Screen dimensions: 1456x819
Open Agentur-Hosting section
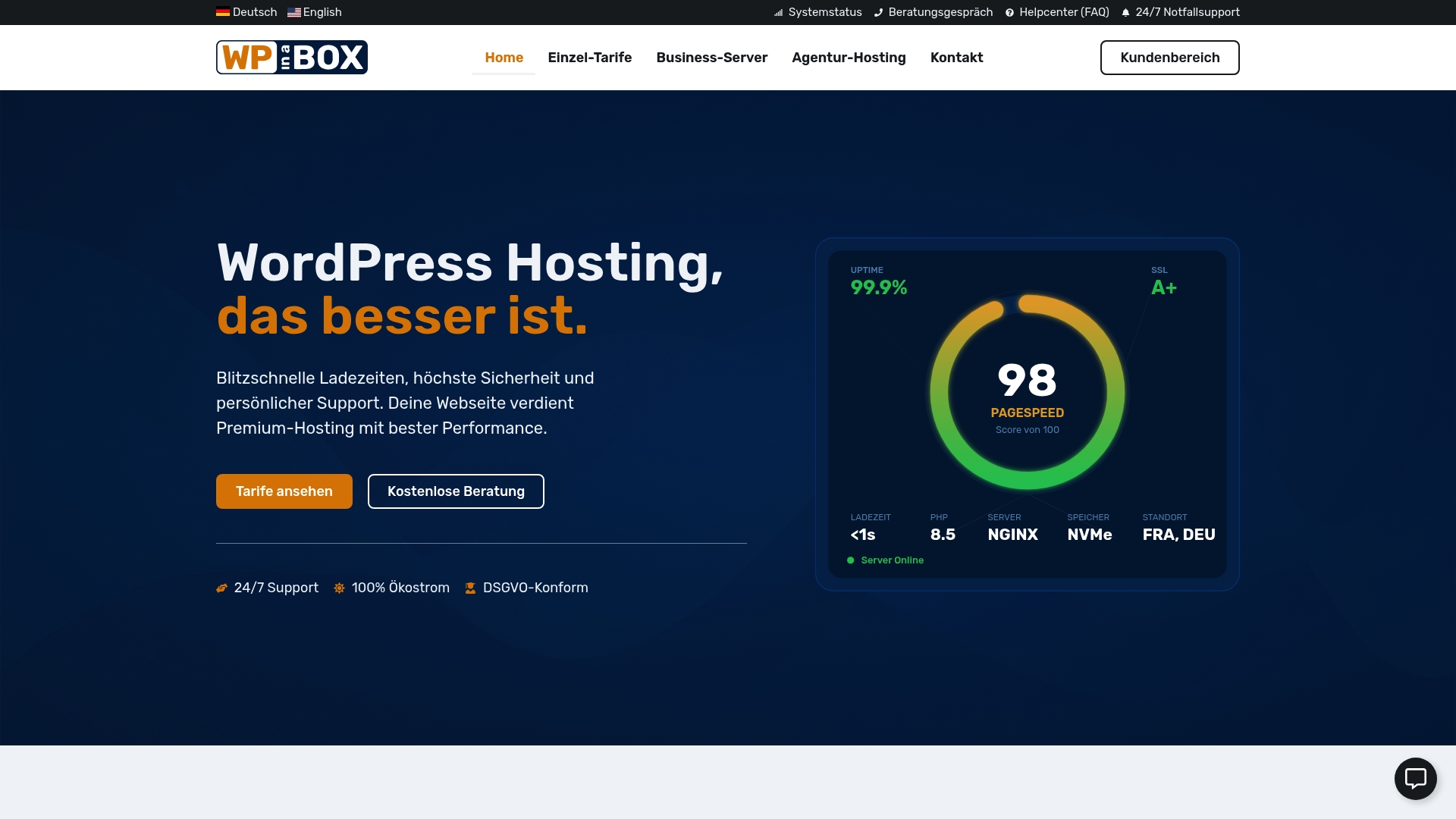coord(849,57)
